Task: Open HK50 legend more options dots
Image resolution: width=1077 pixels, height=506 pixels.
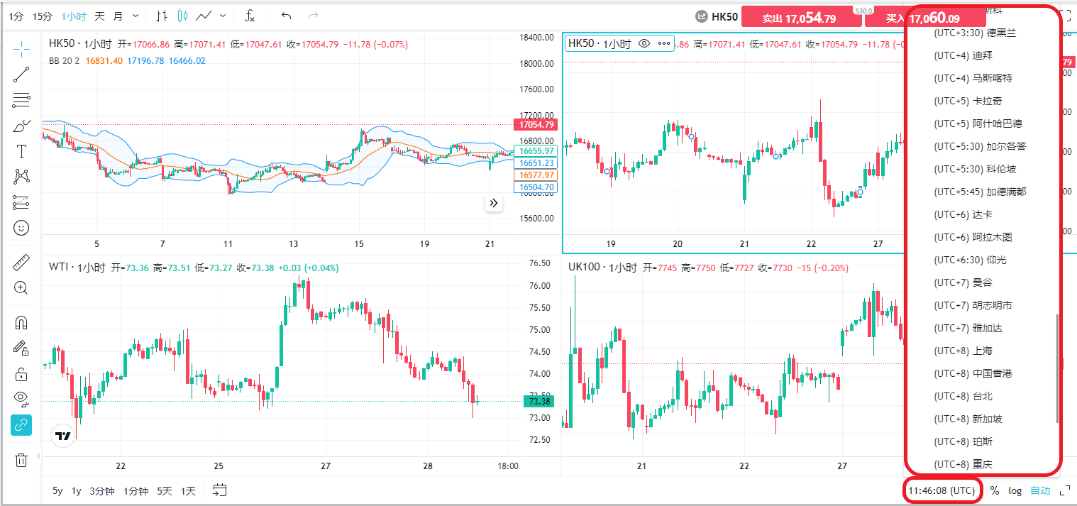Action: point(664,43)
